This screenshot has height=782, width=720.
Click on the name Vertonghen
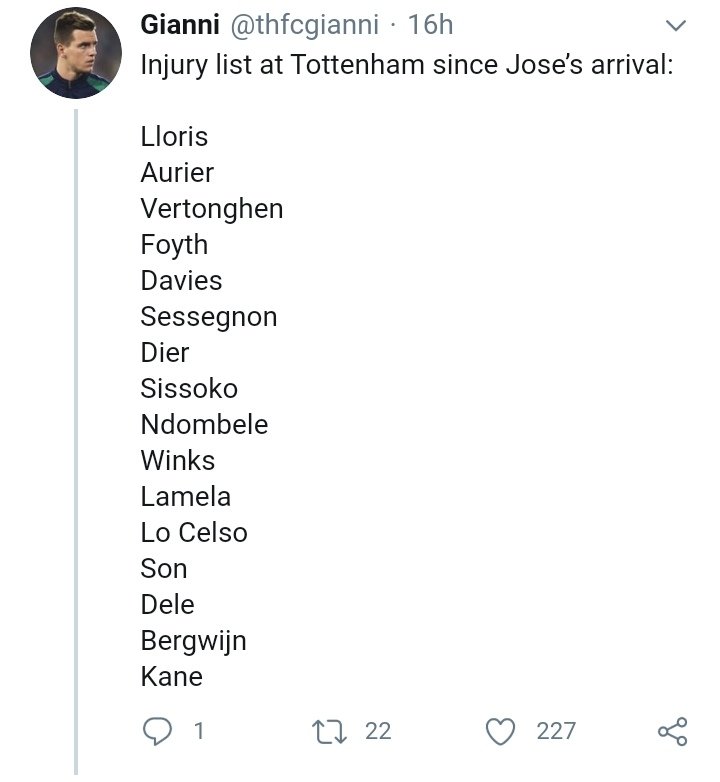212,209
